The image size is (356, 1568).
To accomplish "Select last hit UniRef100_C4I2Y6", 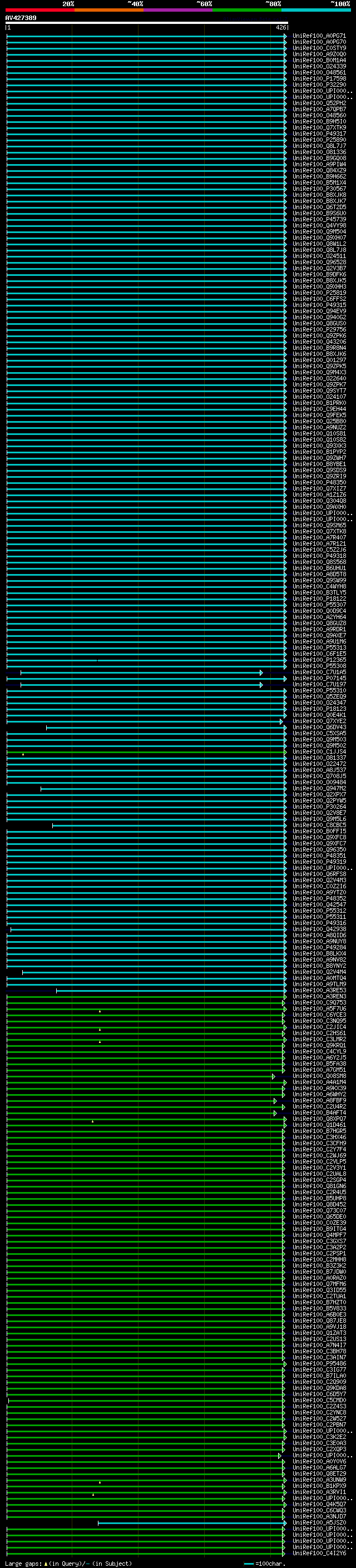I will [319, 1553].
